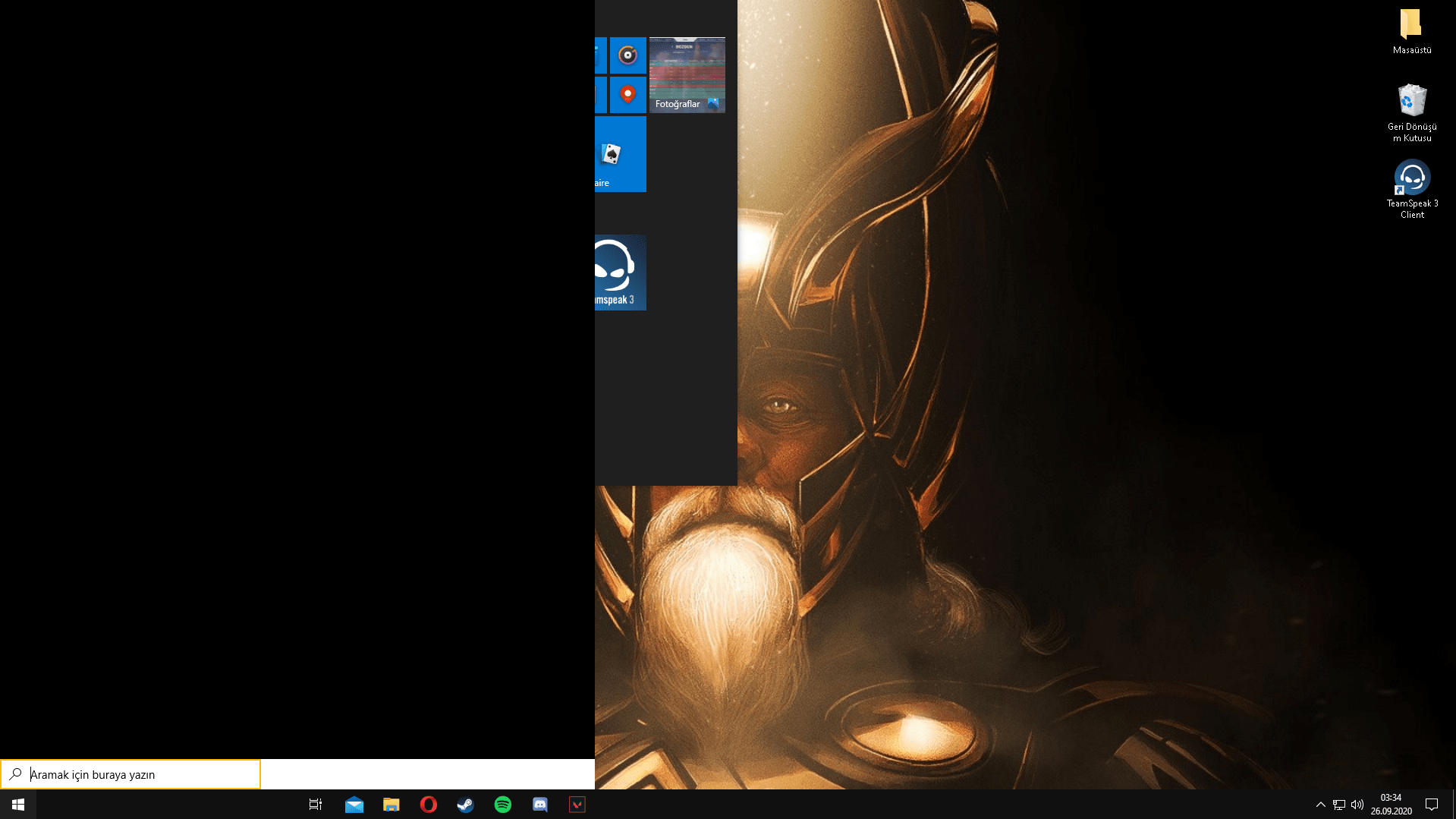Show hidden system tray icons

[1320, 804]
